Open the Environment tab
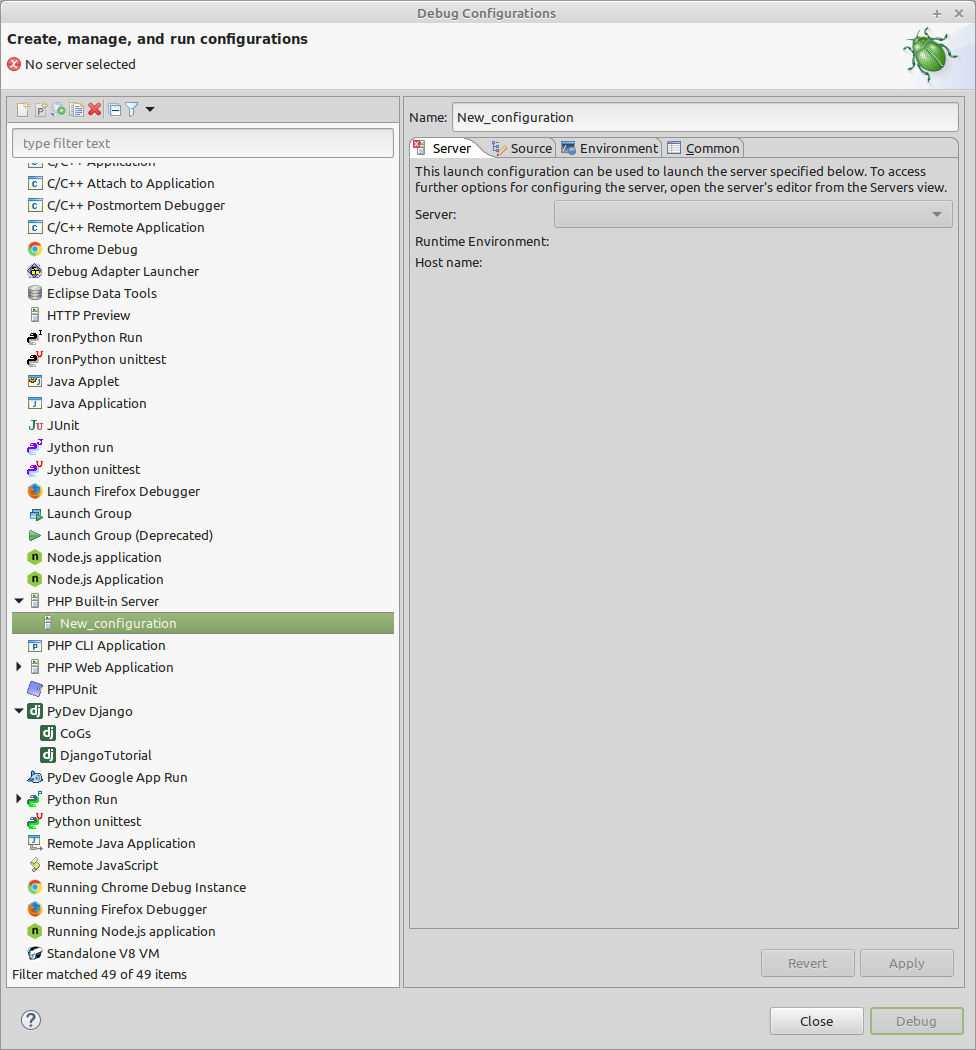The height and width of the screenshot is (1050, 976). [610, 148]
